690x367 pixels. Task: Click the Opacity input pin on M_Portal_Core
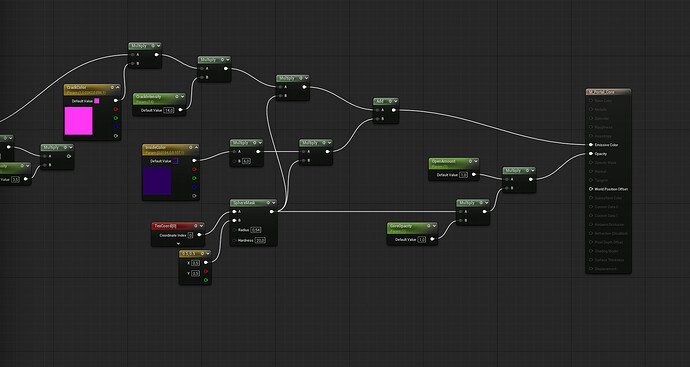(x=591, y=154)
